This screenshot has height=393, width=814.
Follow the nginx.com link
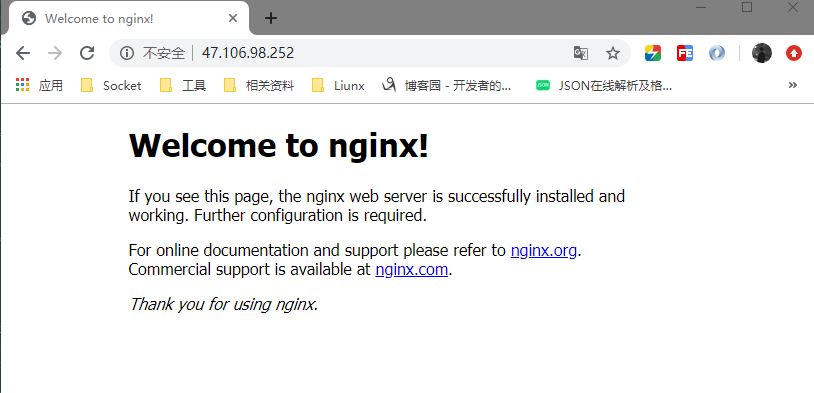pos(411,269)
